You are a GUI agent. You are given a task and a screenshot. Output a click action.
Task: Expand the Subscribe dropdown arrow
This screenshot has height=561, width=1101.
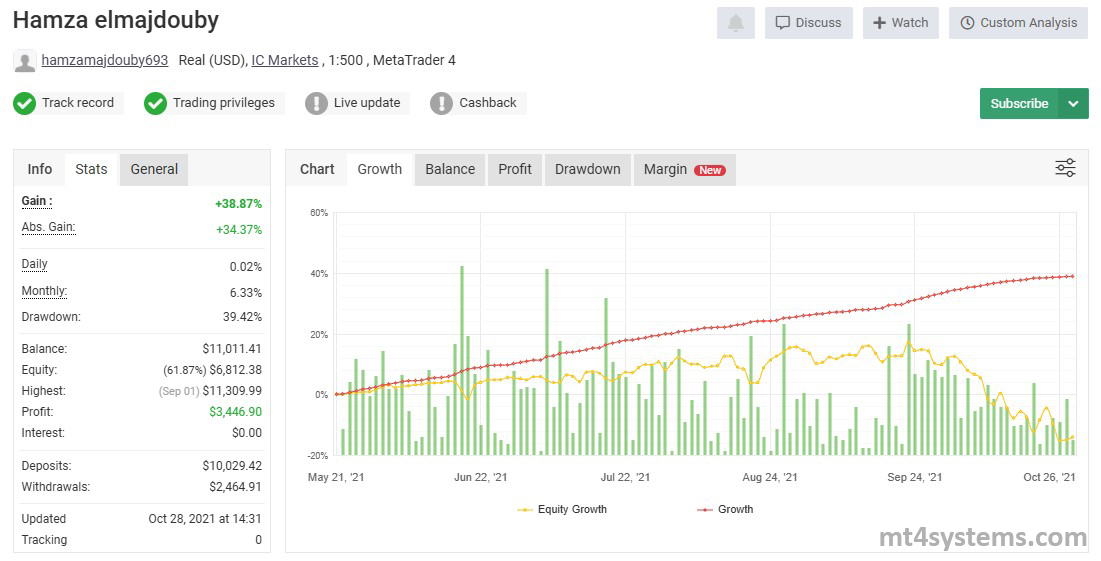click(x=1073, y=104)
